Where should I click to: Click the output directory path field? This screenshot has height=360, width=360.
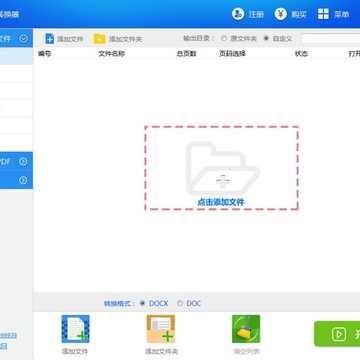[x=331, y=38]
